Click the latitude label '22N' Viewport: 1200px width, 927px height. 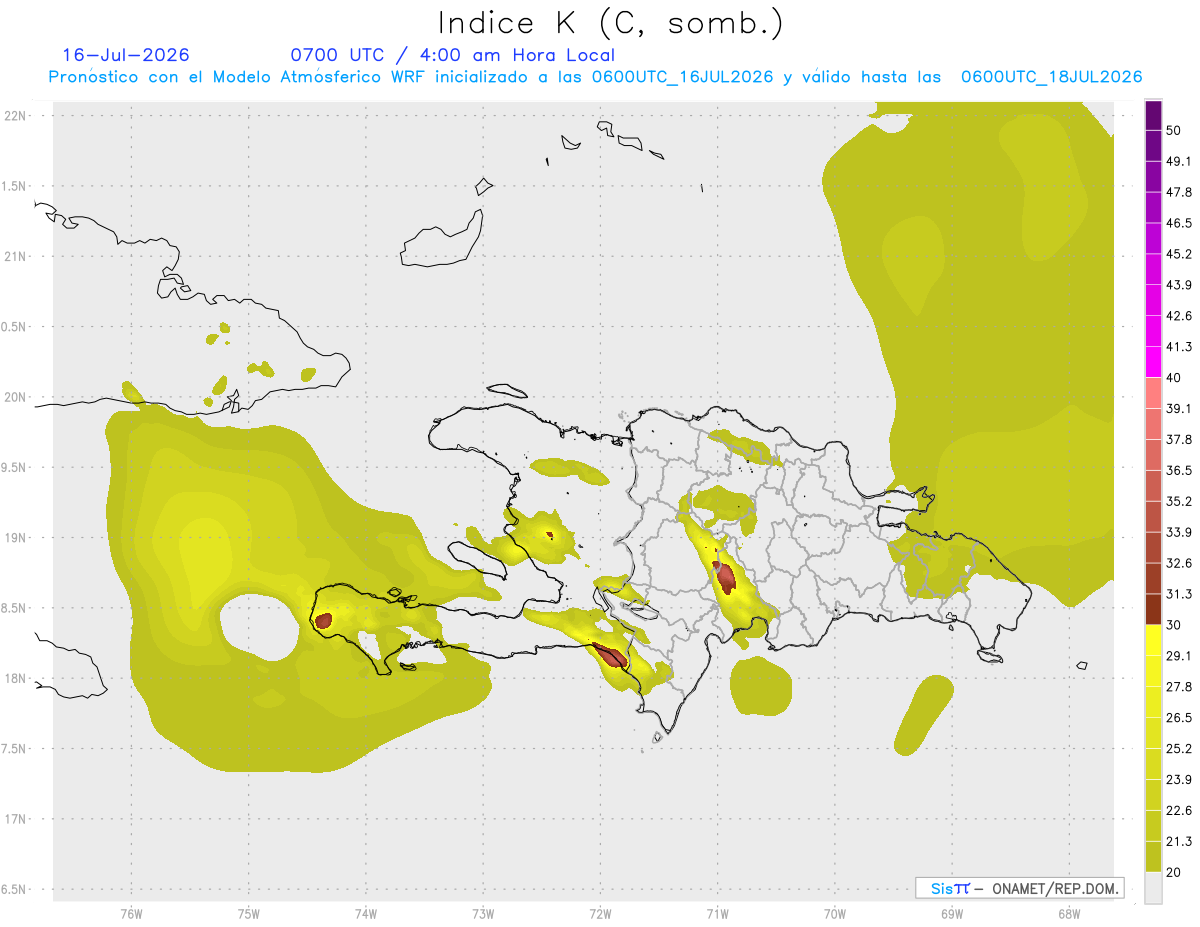tap(15, 116)
